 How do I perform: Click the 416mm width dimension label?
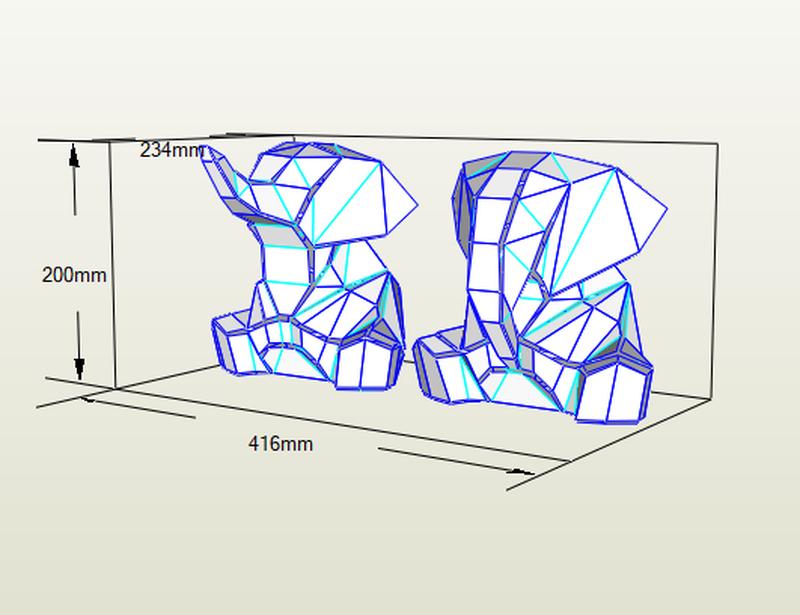(x=280, y=443)
